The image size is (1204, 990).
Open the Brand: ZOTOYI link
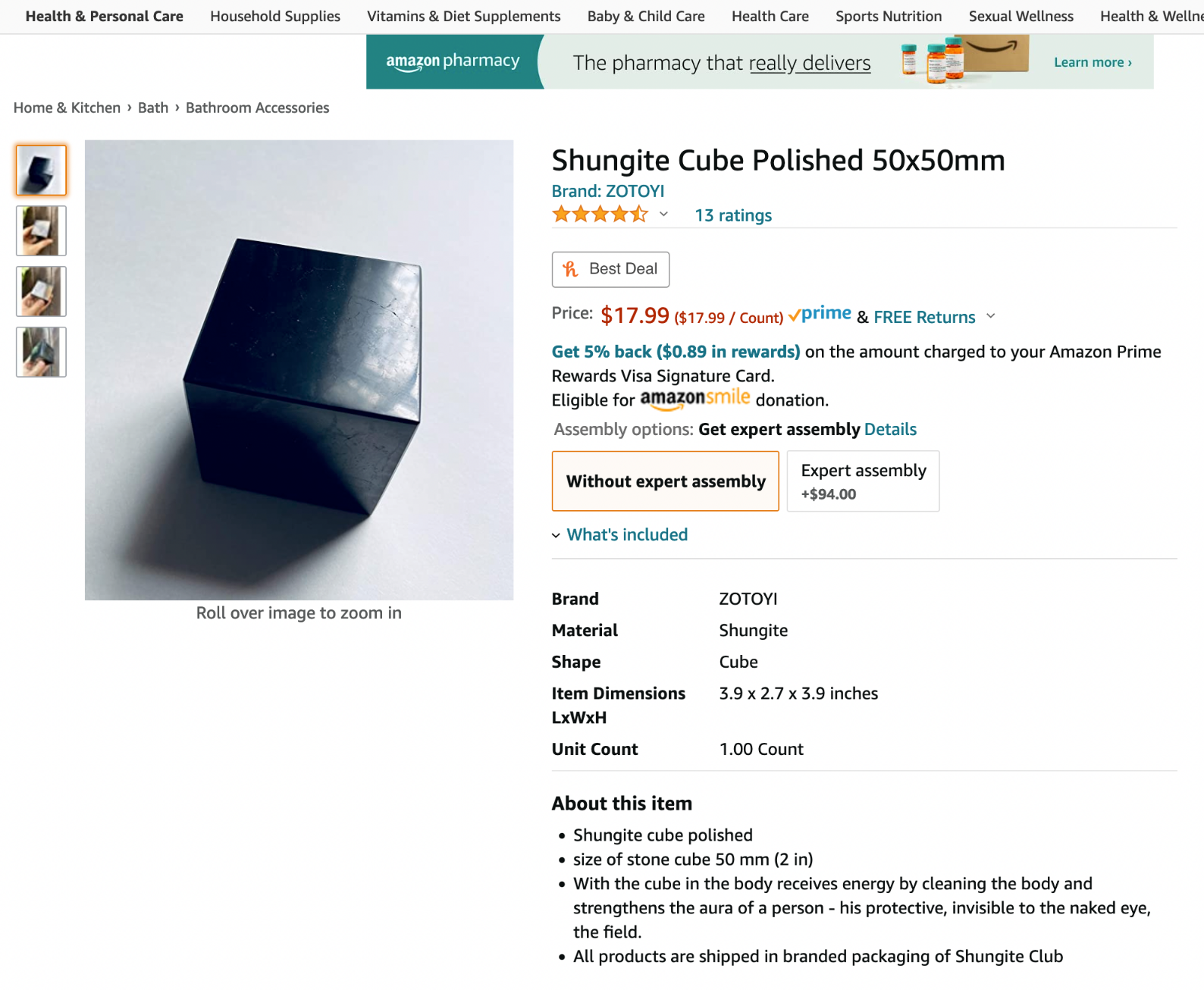[607, 191]
